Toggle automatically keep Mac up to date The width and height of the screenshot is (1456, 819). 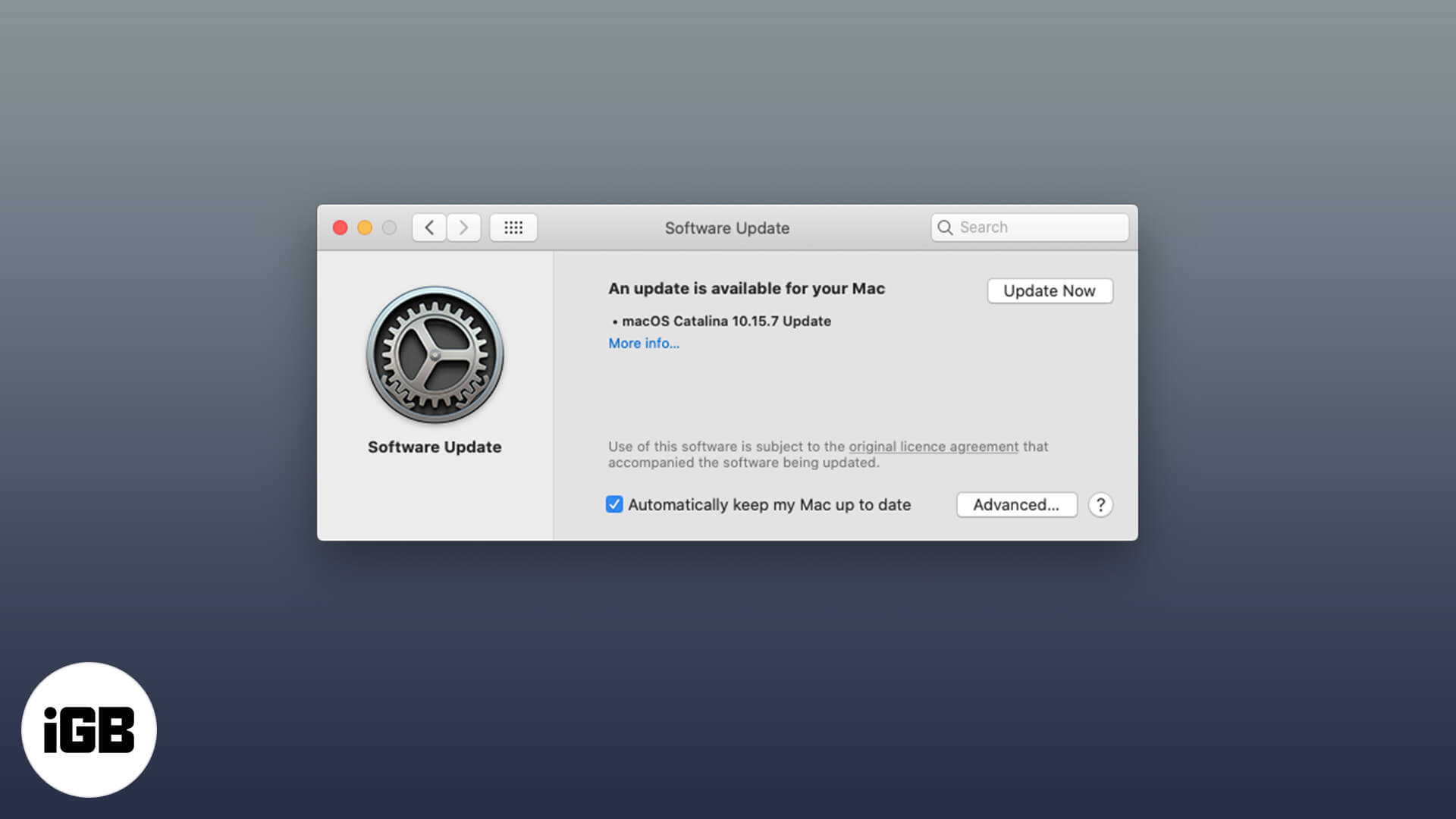pyautogui.click(x=614, y=504)
